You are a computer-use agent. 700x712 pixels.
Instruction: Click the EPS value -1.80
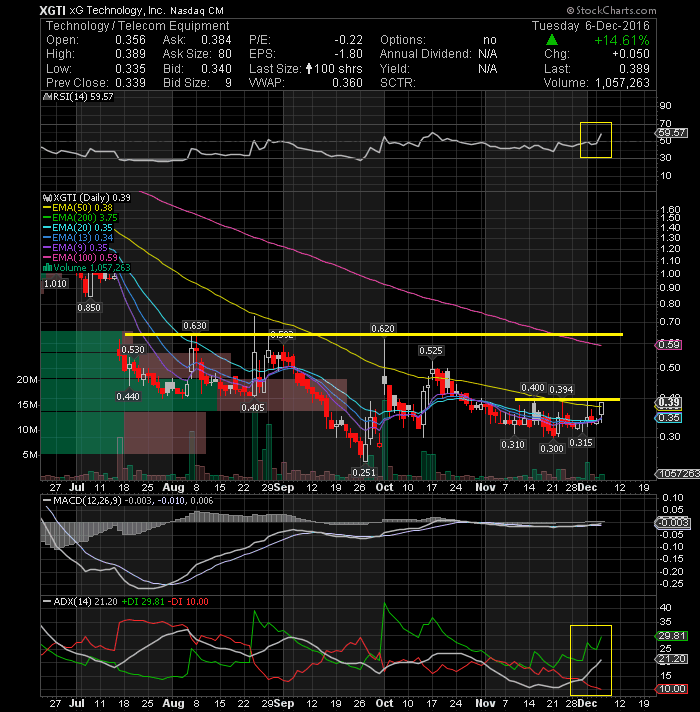[348, 54]
